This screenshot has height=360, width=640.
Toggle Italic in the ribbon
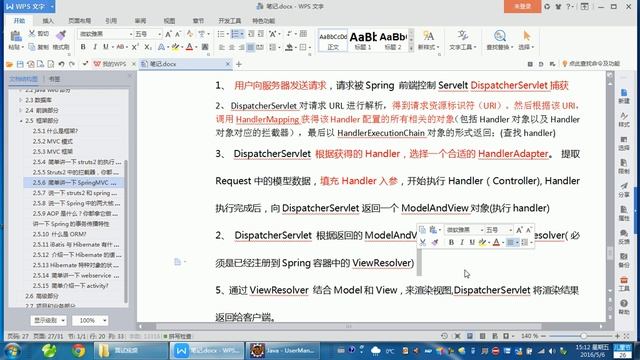point(95,47)
